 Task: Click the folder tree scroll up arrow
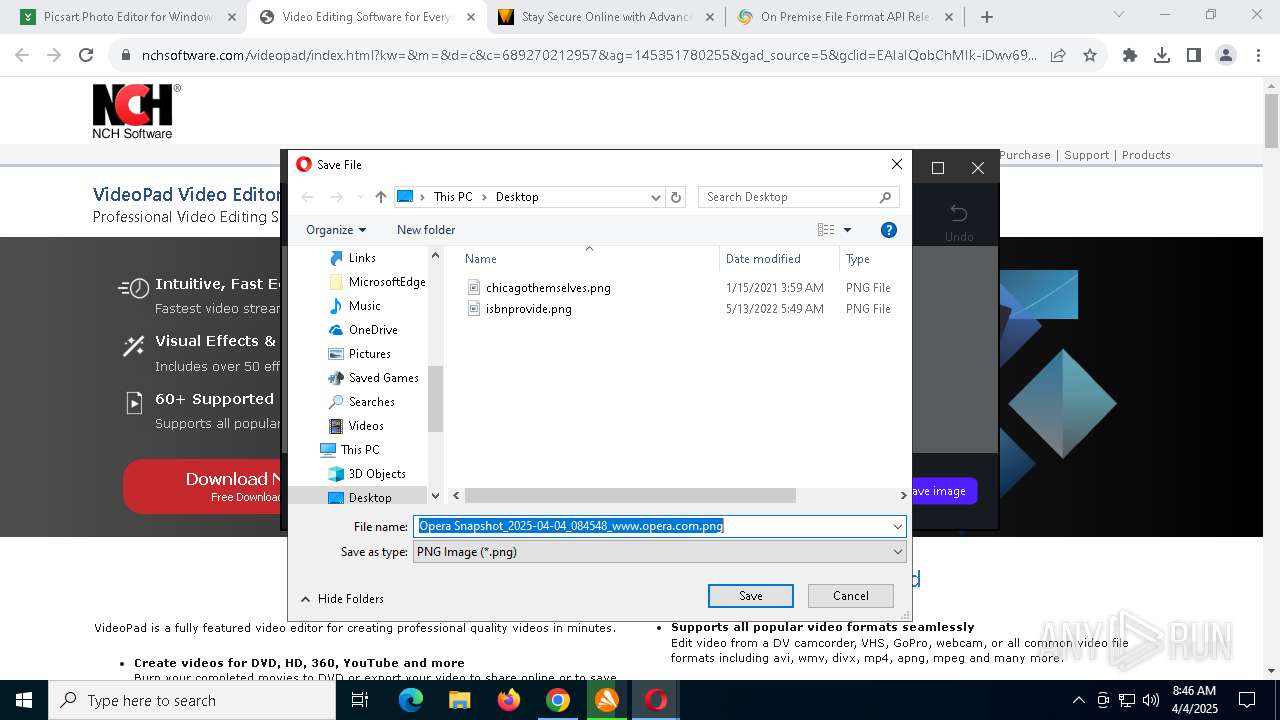click(435, 256)
